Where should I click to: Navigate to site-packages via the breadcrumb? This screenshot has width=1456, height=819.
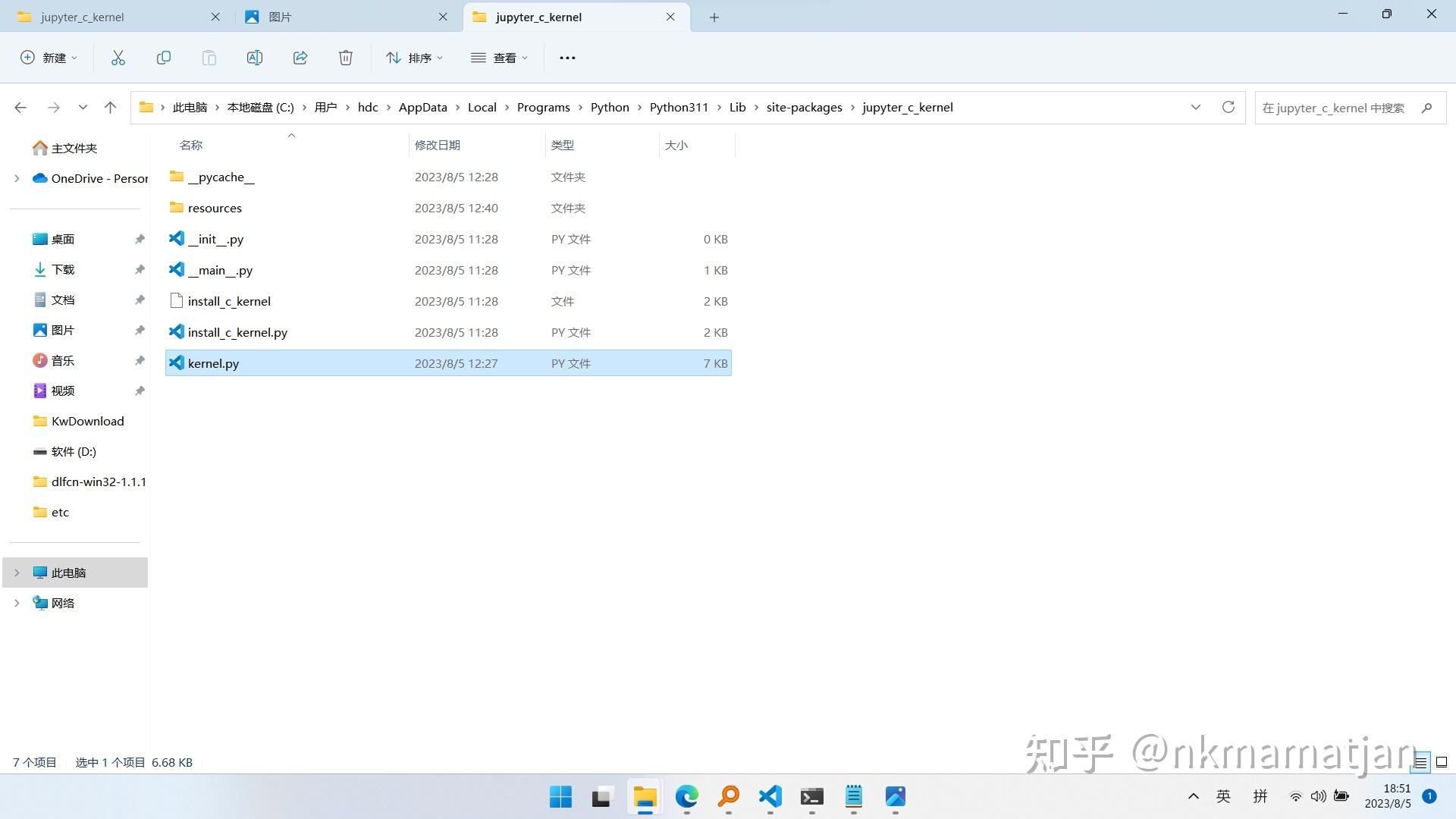[x=804, y=107]
